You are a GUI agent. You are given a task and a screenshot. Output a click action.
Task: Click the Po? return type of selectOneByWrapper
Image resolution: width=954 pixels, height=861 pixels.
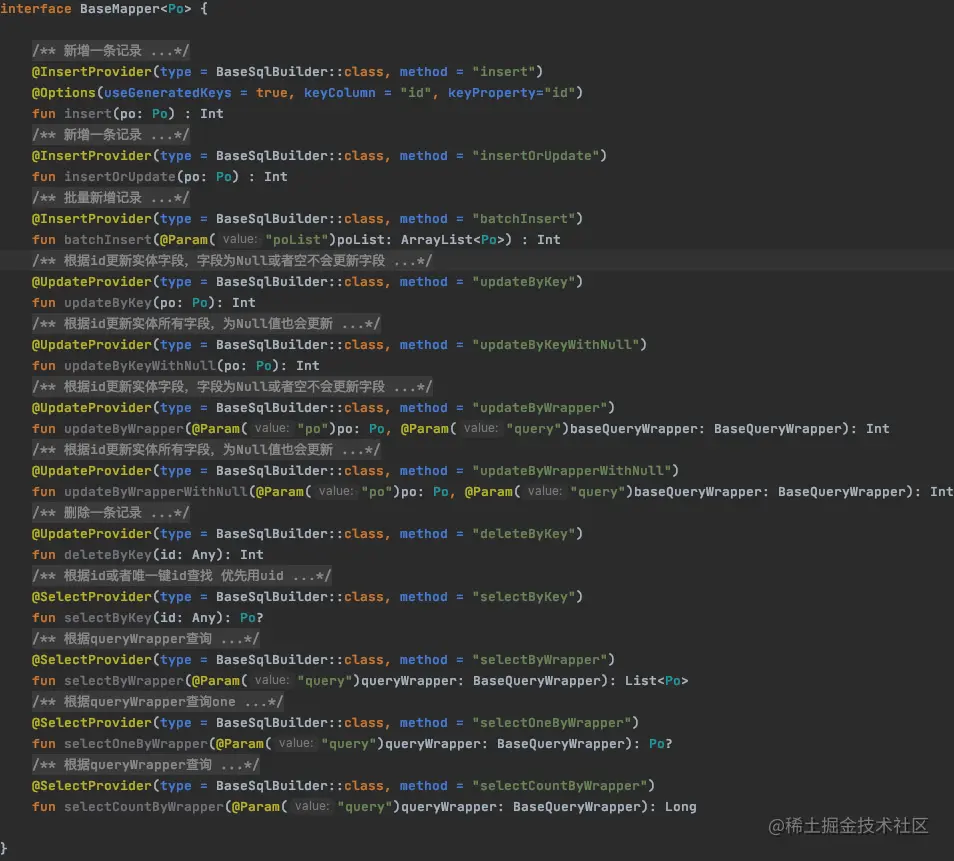pos(660,744)
